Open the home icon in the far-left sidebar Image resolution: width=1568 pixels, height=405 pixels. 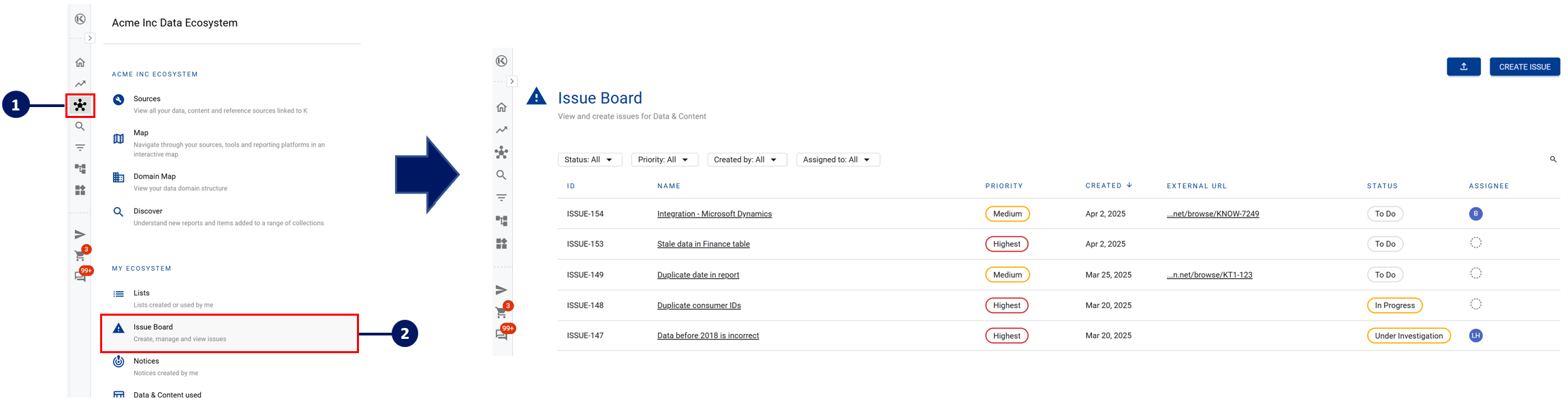coord(80,63)
